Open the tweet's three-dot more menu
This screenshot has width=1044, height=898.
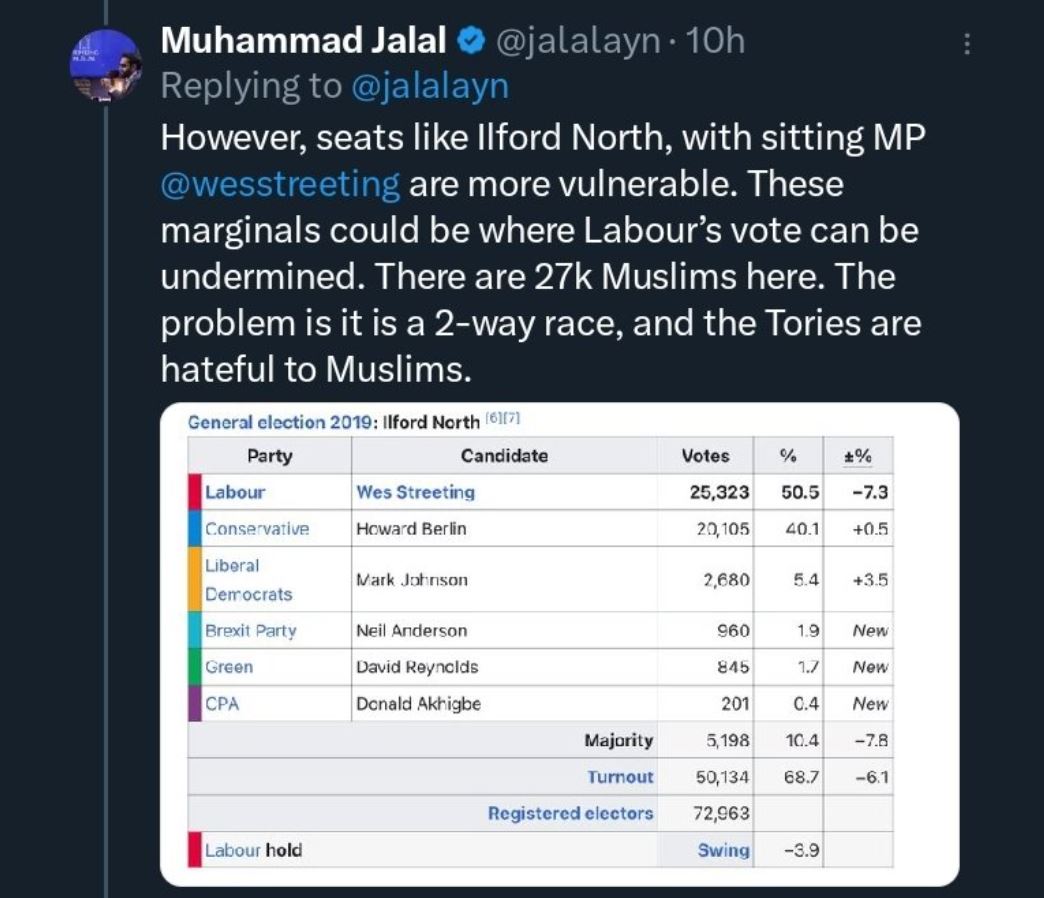966,45
